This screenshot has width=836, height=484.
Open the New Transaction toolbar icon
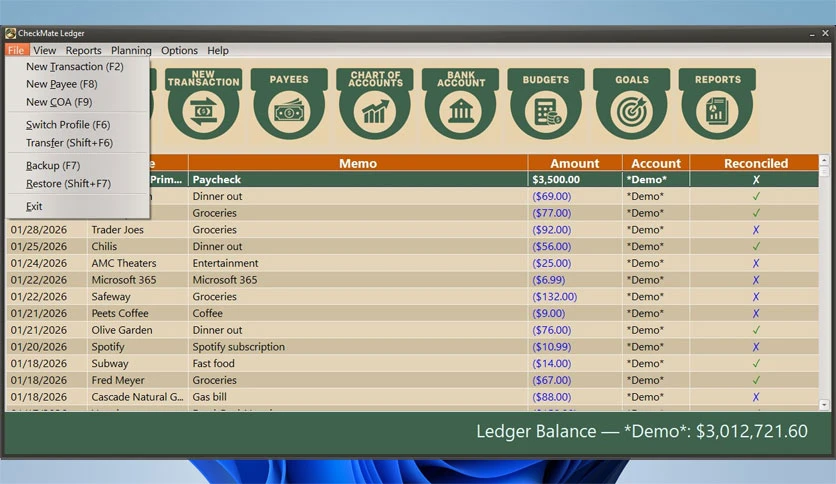[203, 104]
